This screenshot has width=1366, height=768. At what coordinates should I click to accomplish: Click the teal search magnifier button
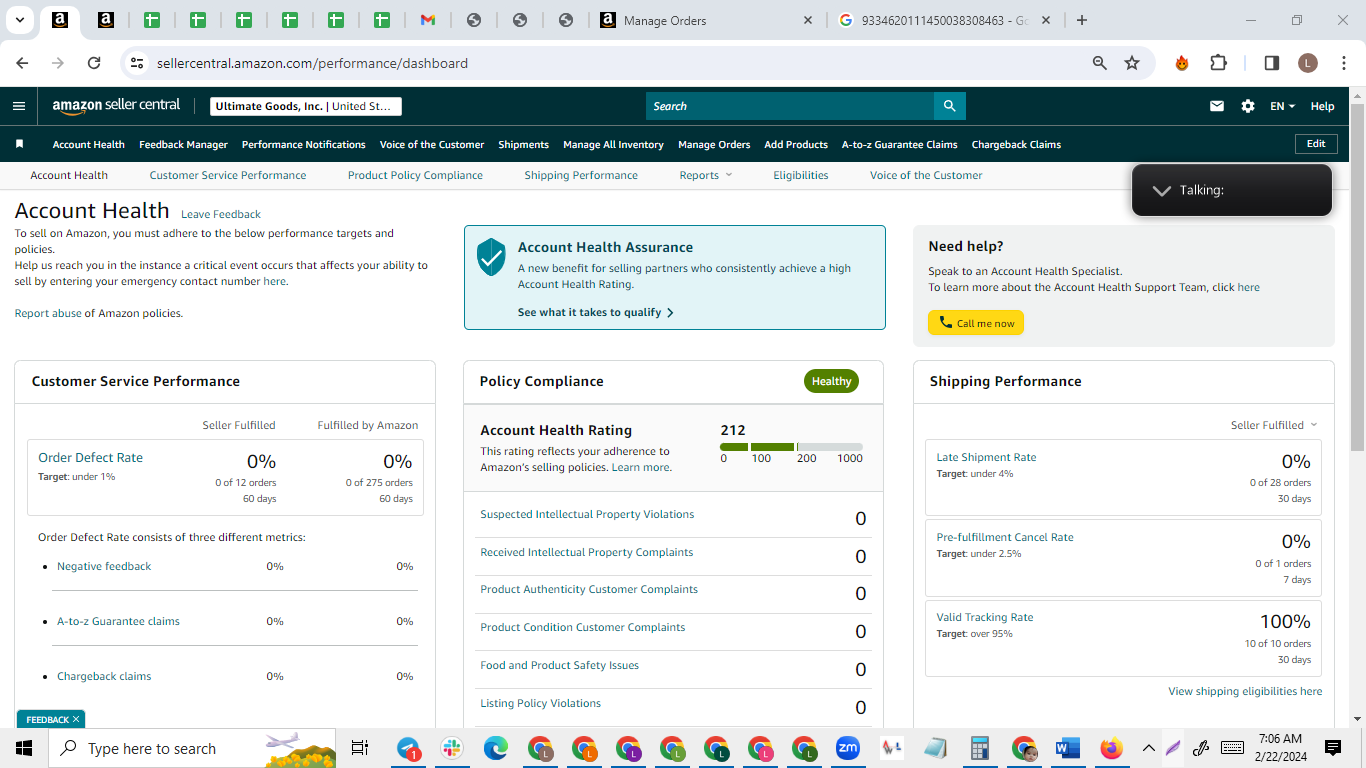949,106
